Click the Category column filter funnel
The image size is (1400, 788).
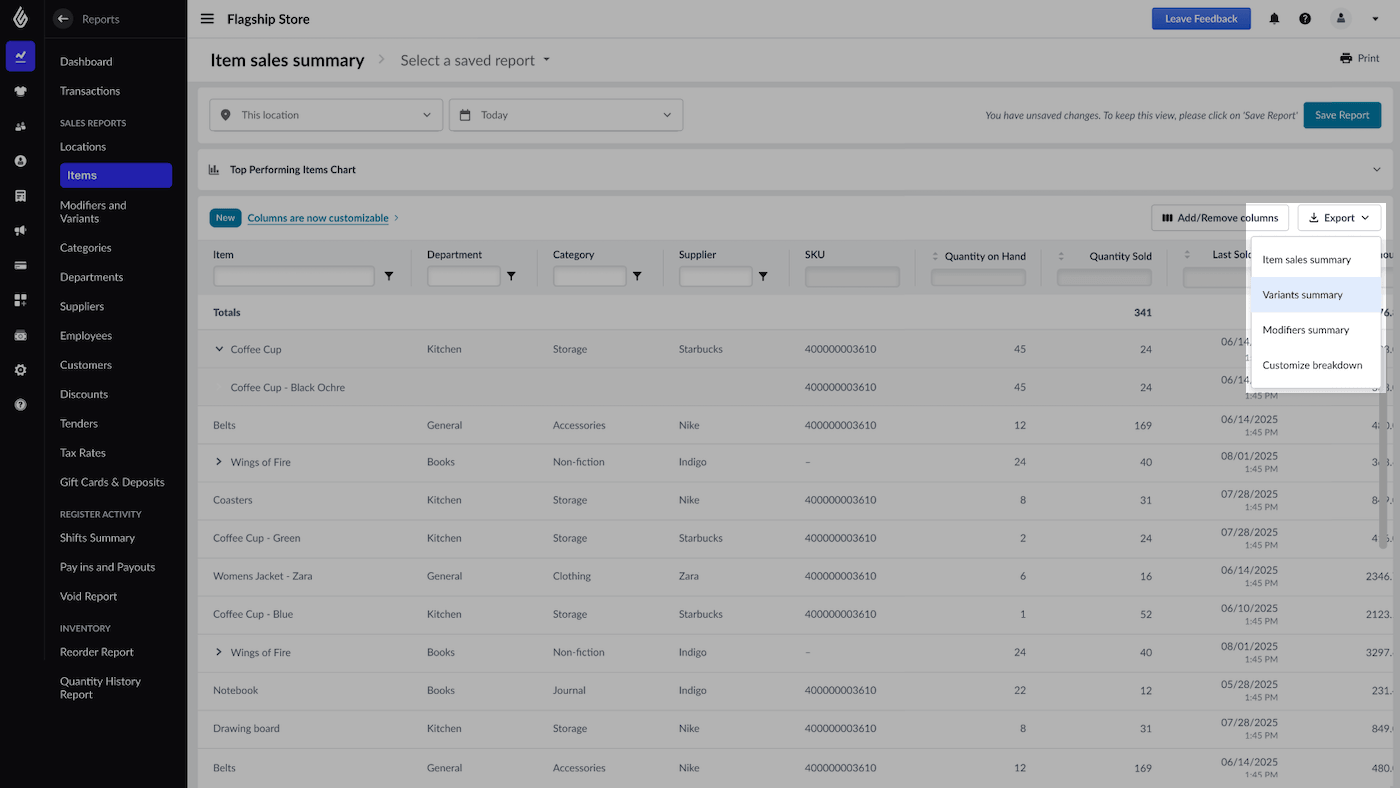coord(637,276)
